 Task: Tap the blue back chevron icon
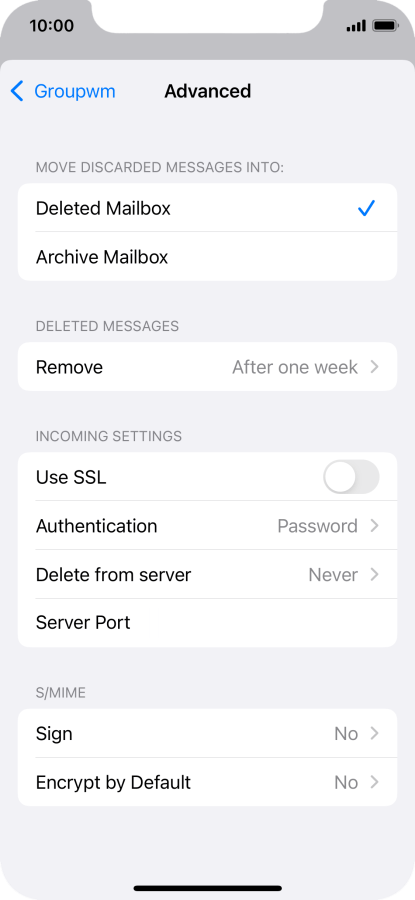tap(17, 91)
